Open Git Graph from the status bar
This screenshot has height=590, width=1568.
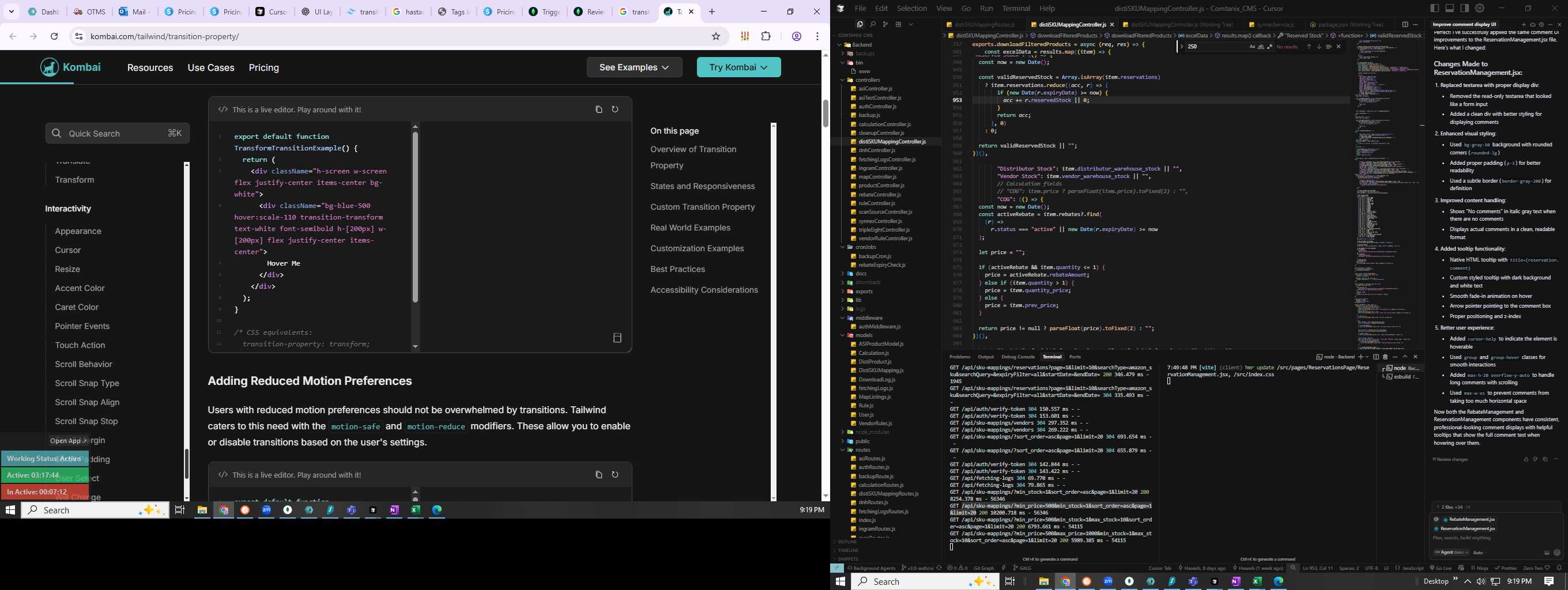pyautogui.click(x=983, y=568)
